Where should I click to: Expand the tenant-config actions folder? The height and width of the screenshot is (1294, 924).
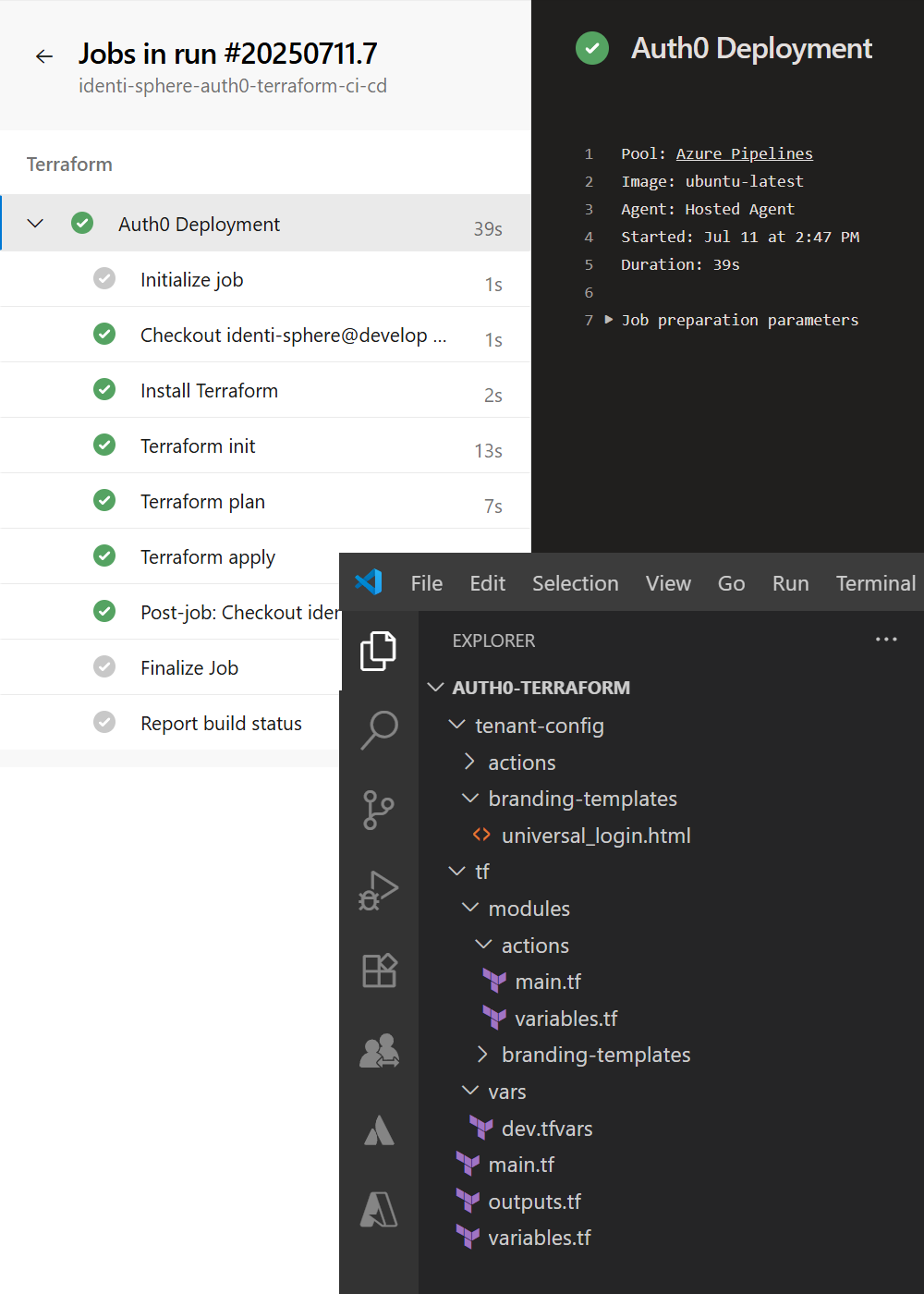[x=521, y=763]
